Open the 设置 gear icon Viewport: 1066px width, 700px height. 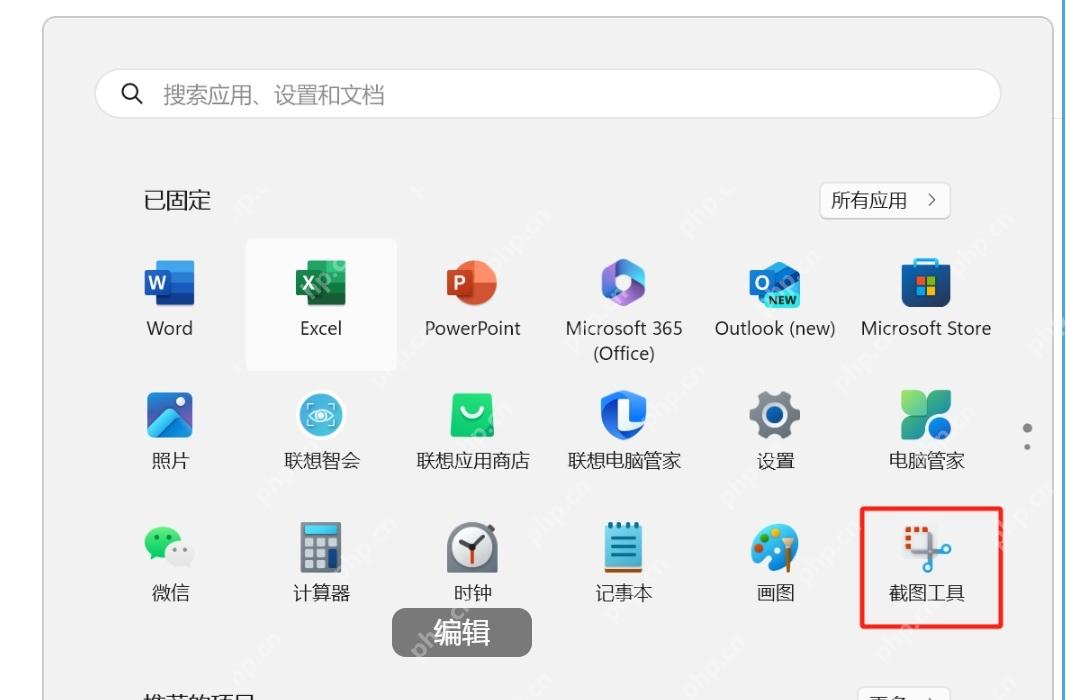(x=774, y=415)
